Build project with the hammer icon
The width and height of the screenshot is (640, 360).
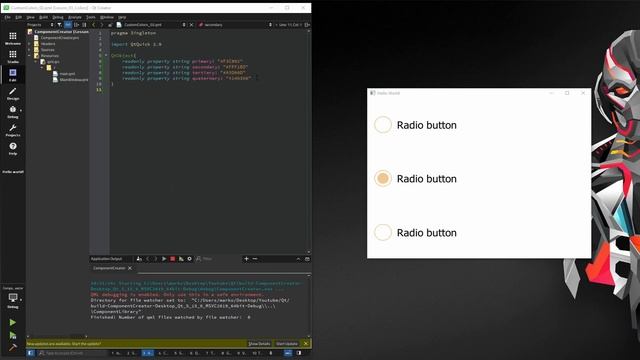pos(13,347)
